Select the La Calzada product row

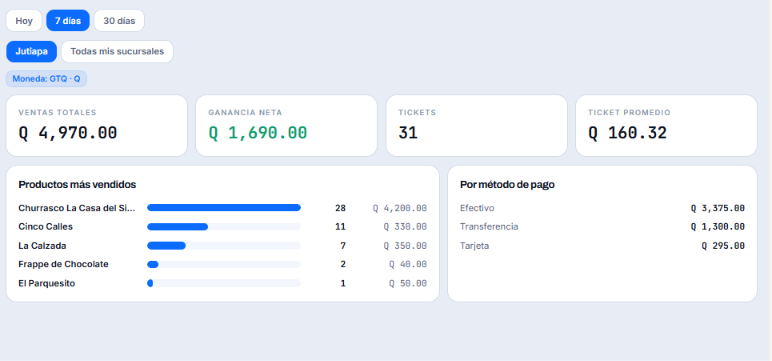pyautogui.click(x=223, y=246)
